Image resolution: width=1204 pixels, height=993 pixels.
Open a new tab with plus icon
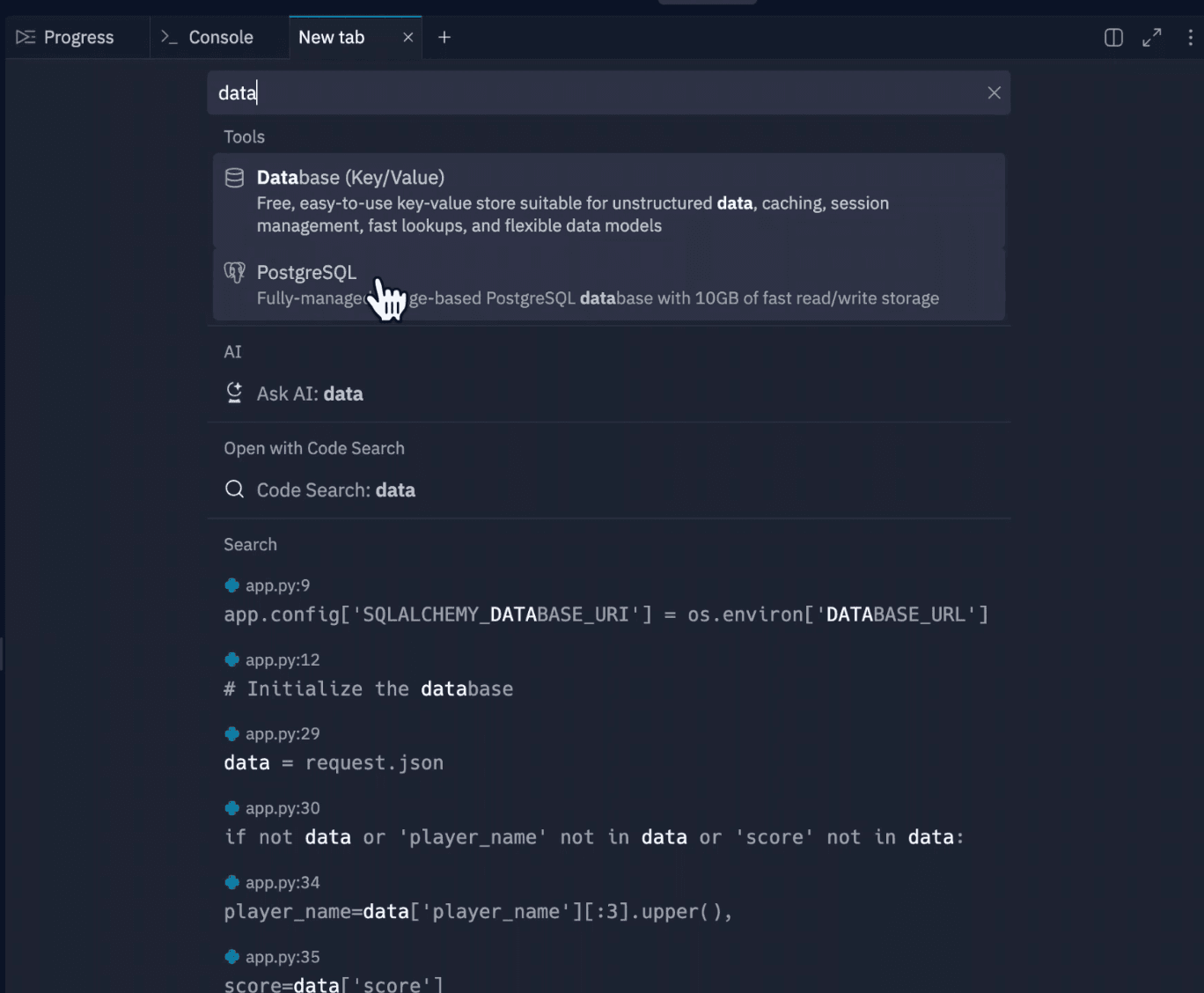444,37
